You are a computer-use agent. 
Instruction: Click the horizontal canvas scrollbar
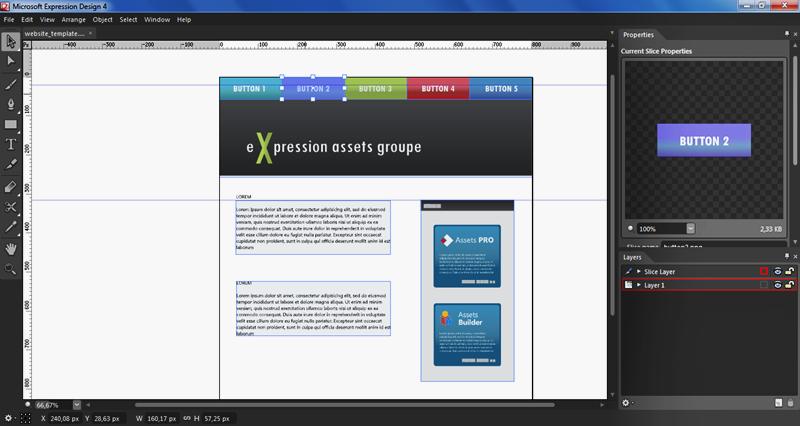coord(344,405)
